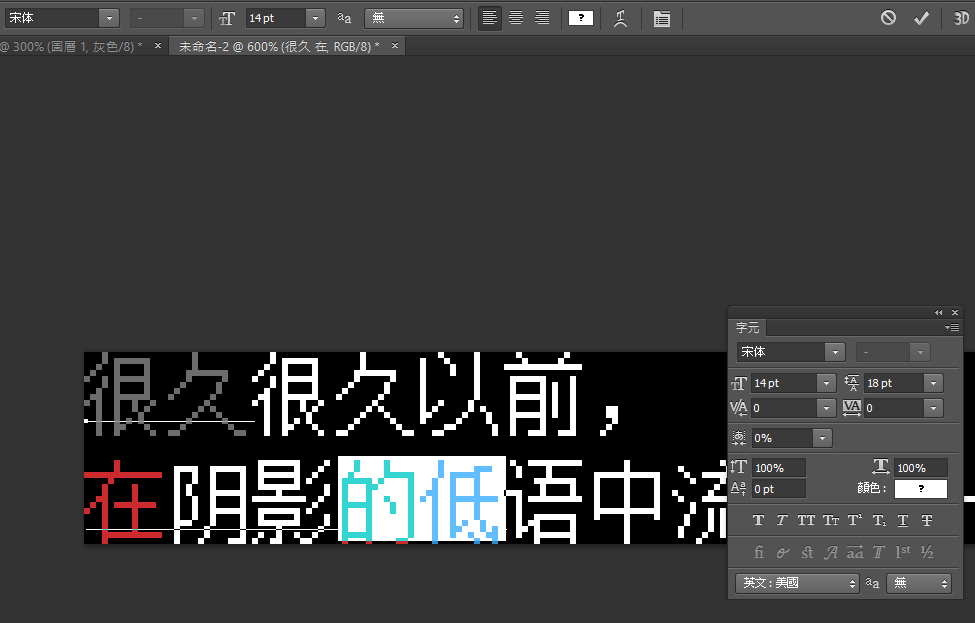Click the 顏色 color swatch in Character panel
This screenshot has height=623, width=975.
921,489
